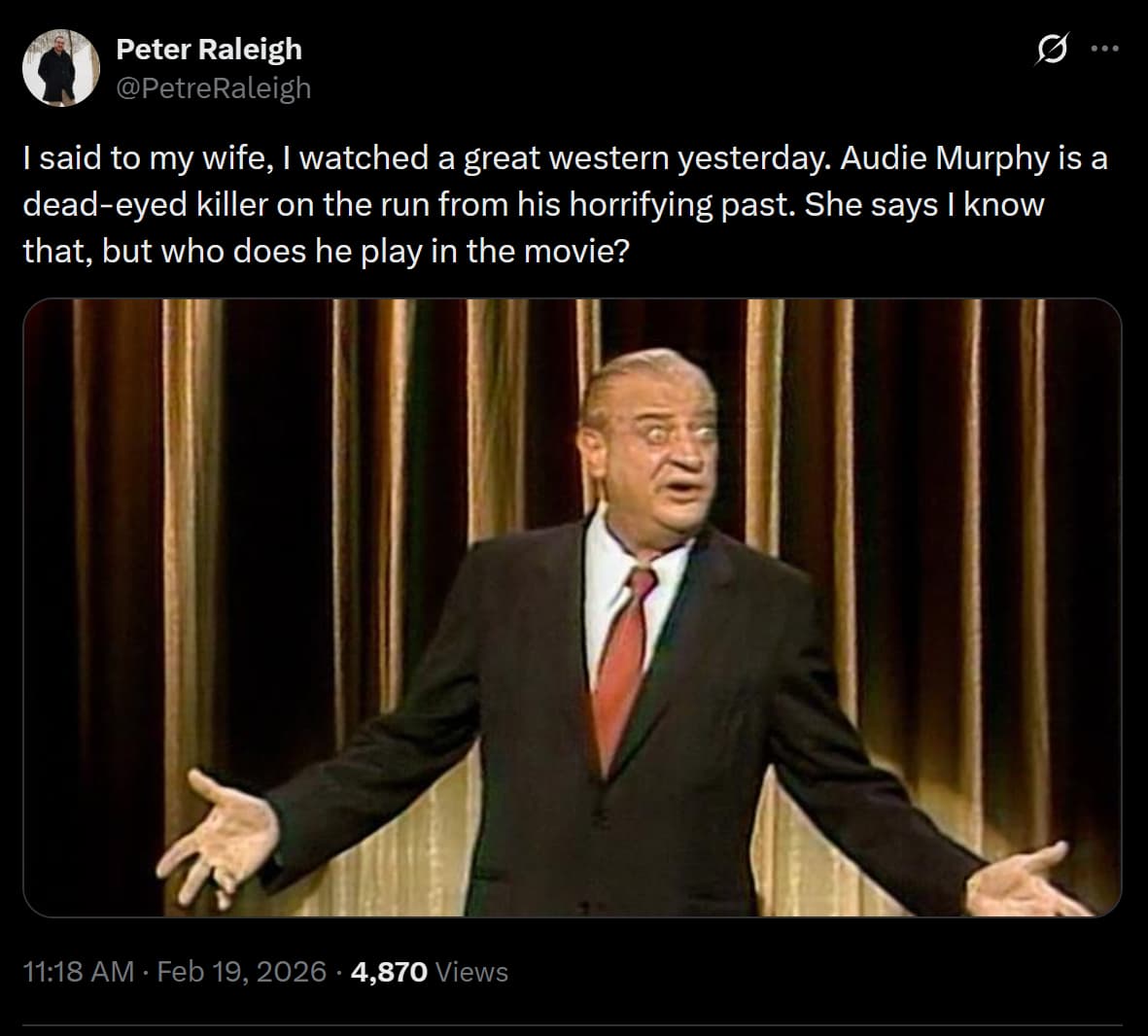Open the Feb 19, 2026 date link

tap(241, 971)
